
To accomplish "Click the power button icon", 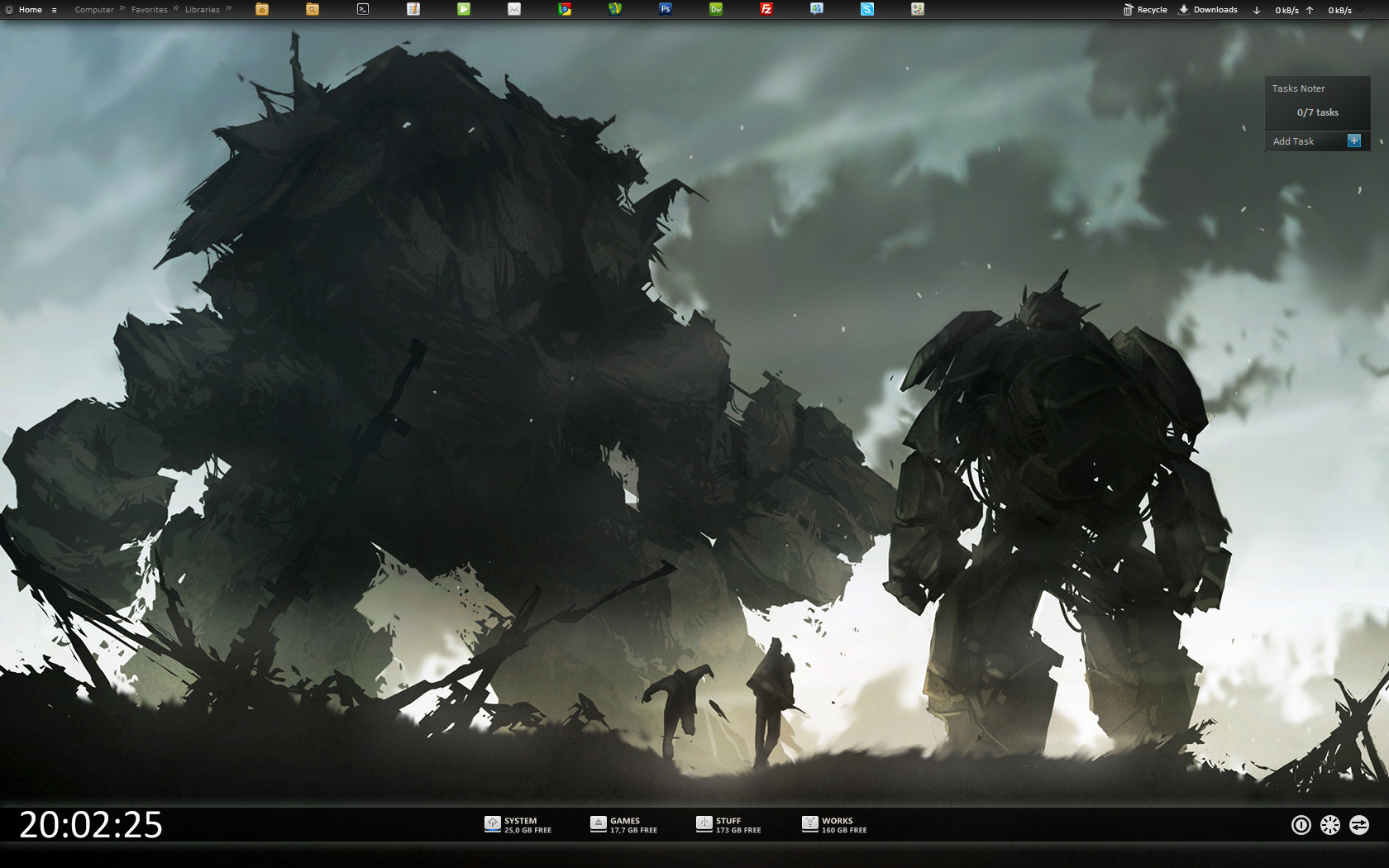I will [x=1301, y=825].
